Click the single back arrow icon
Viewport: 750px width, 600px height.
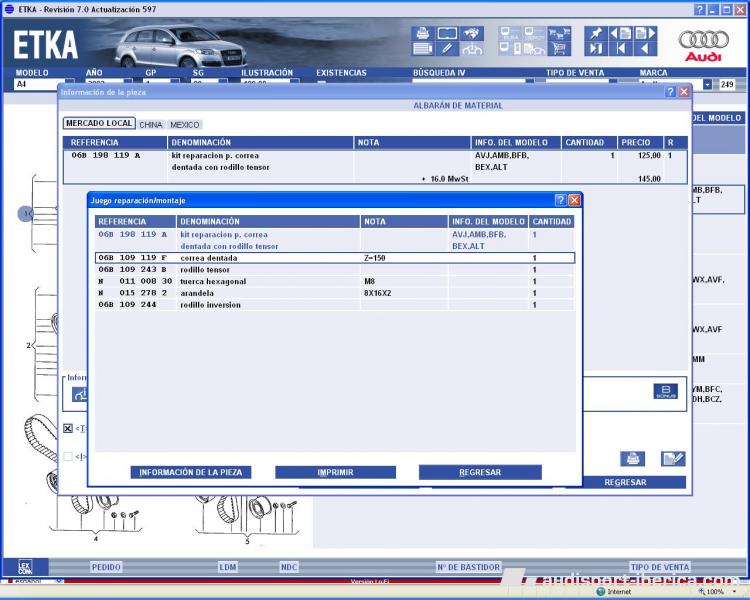point(645,49)
